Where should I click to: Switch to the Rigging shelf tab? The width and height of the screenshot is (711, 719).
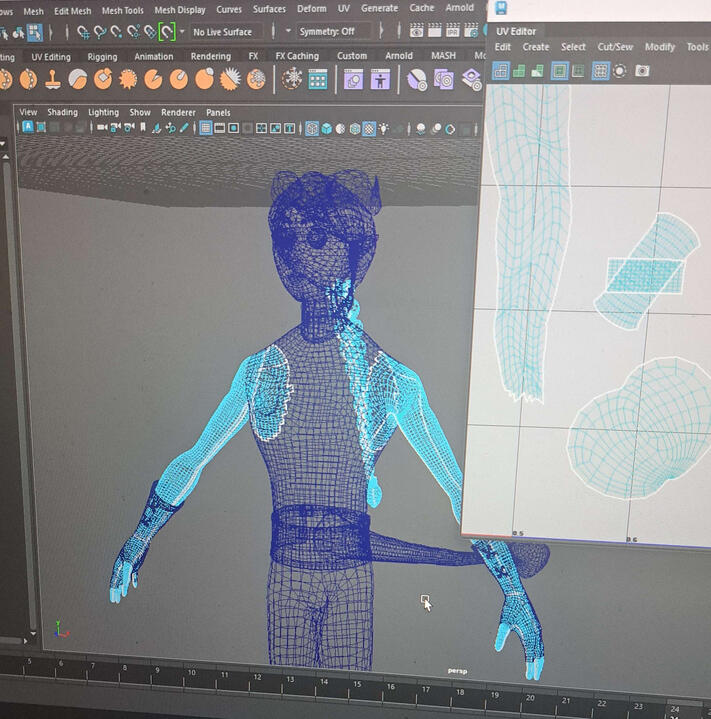coord(102,57)
